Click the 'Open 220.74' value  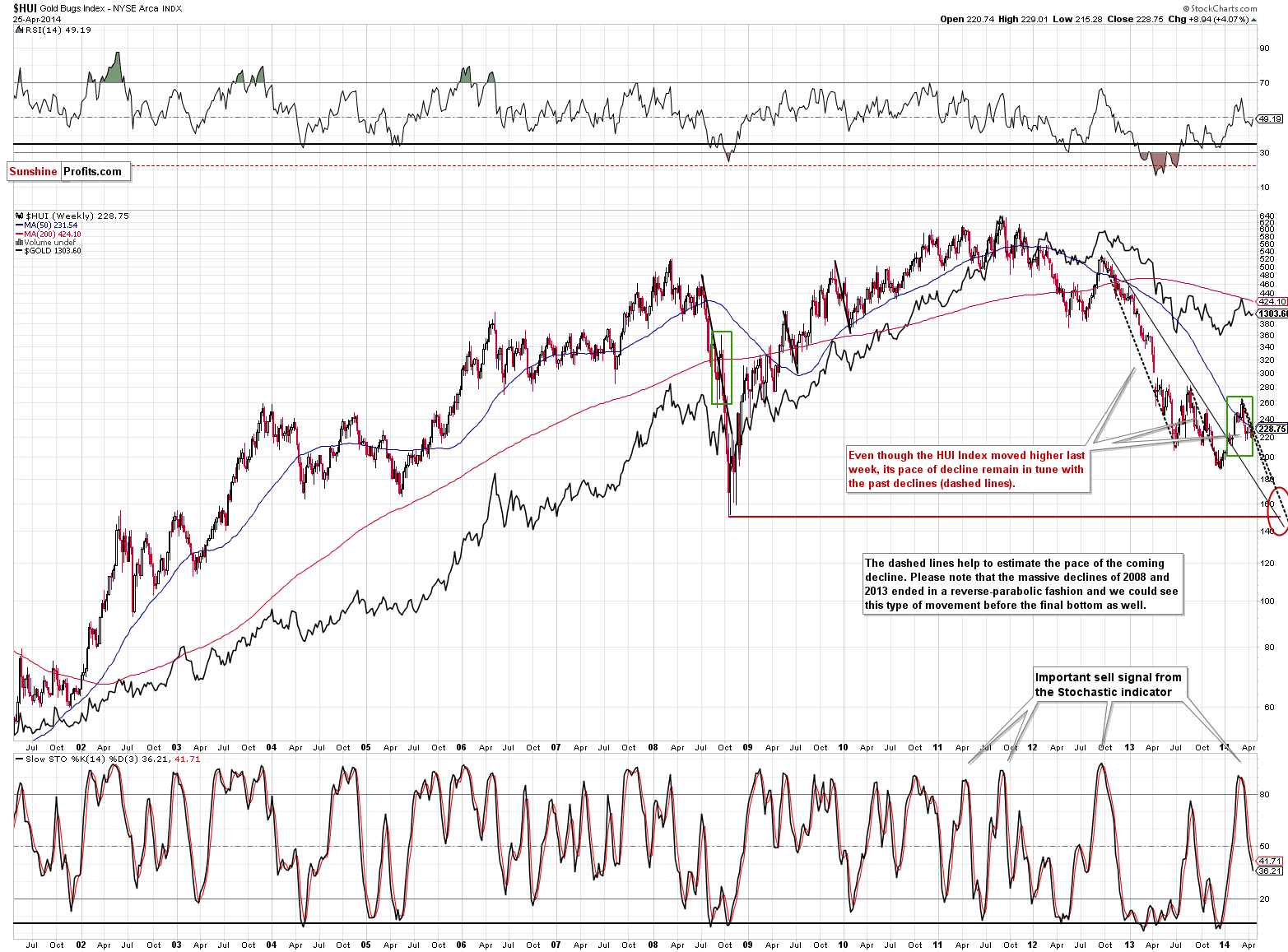967,19
